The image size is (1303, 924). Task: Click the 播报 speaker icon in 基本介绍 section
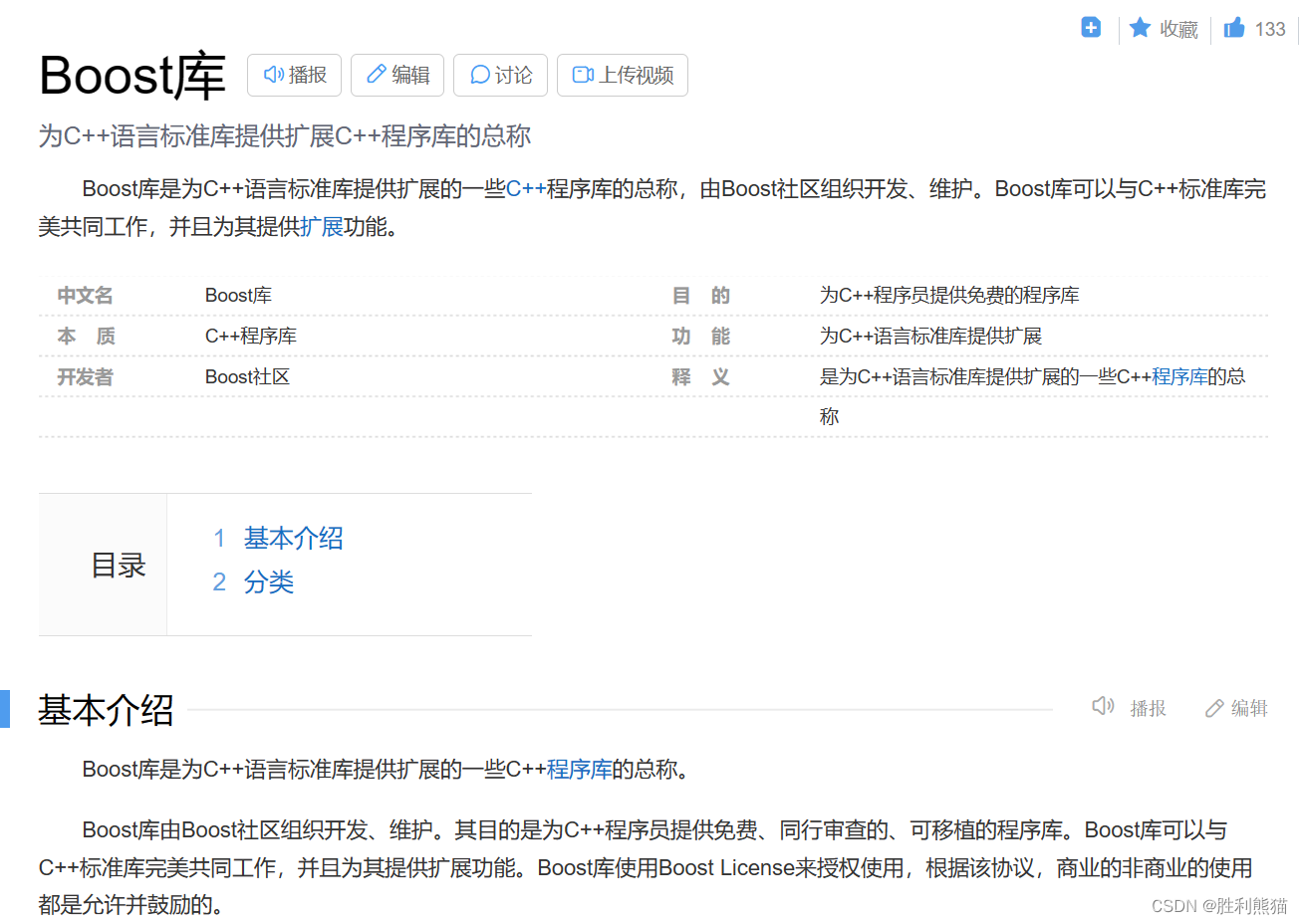point(1103,706)
